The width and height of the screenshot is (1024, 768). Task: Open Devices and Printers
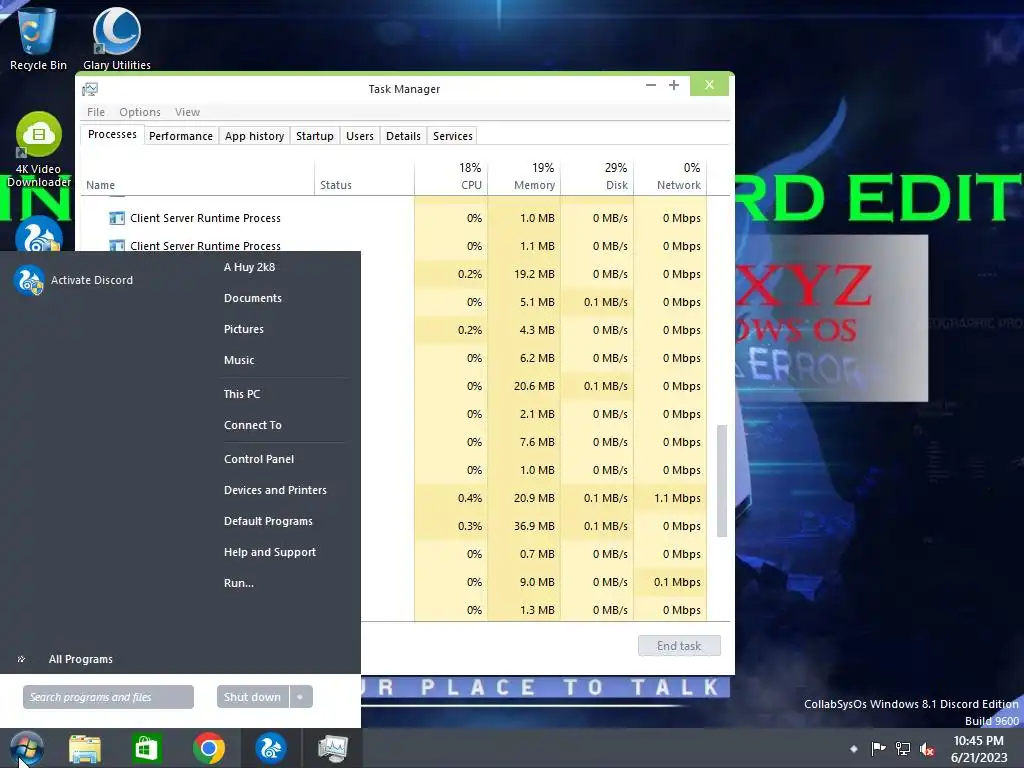tap(275, 490)
